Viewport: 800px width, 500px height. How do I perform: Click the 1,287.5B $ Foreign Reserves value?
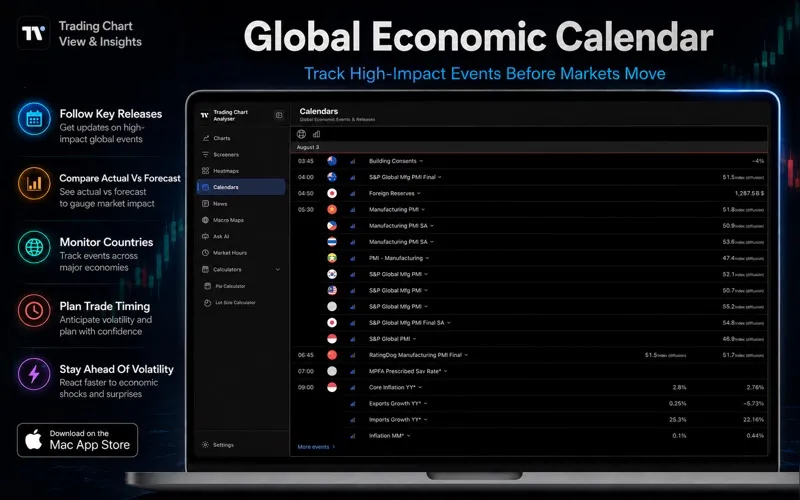749,193
